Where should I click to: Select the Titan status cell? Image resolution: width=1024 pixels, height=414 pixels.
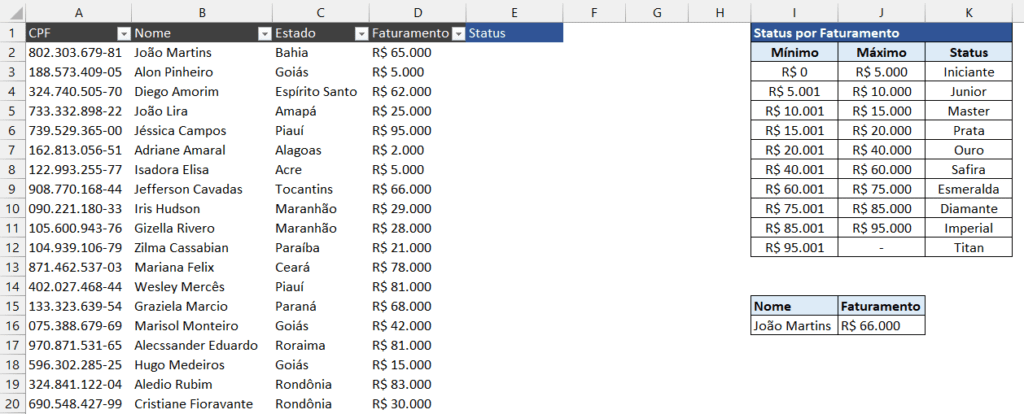tap(968, 247)
